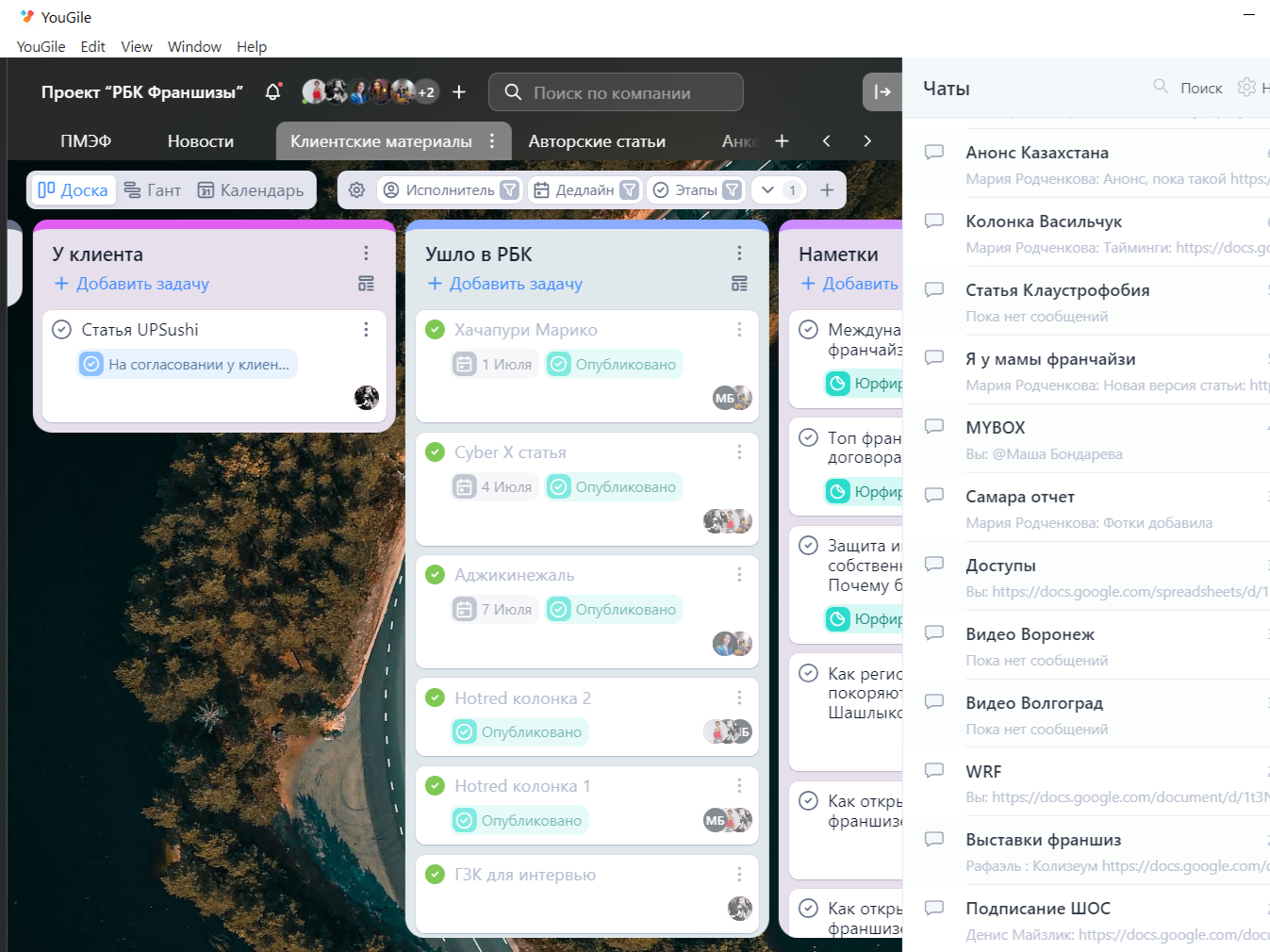Open the YouGile menu
1270x952 pixels.
(41, 46)
